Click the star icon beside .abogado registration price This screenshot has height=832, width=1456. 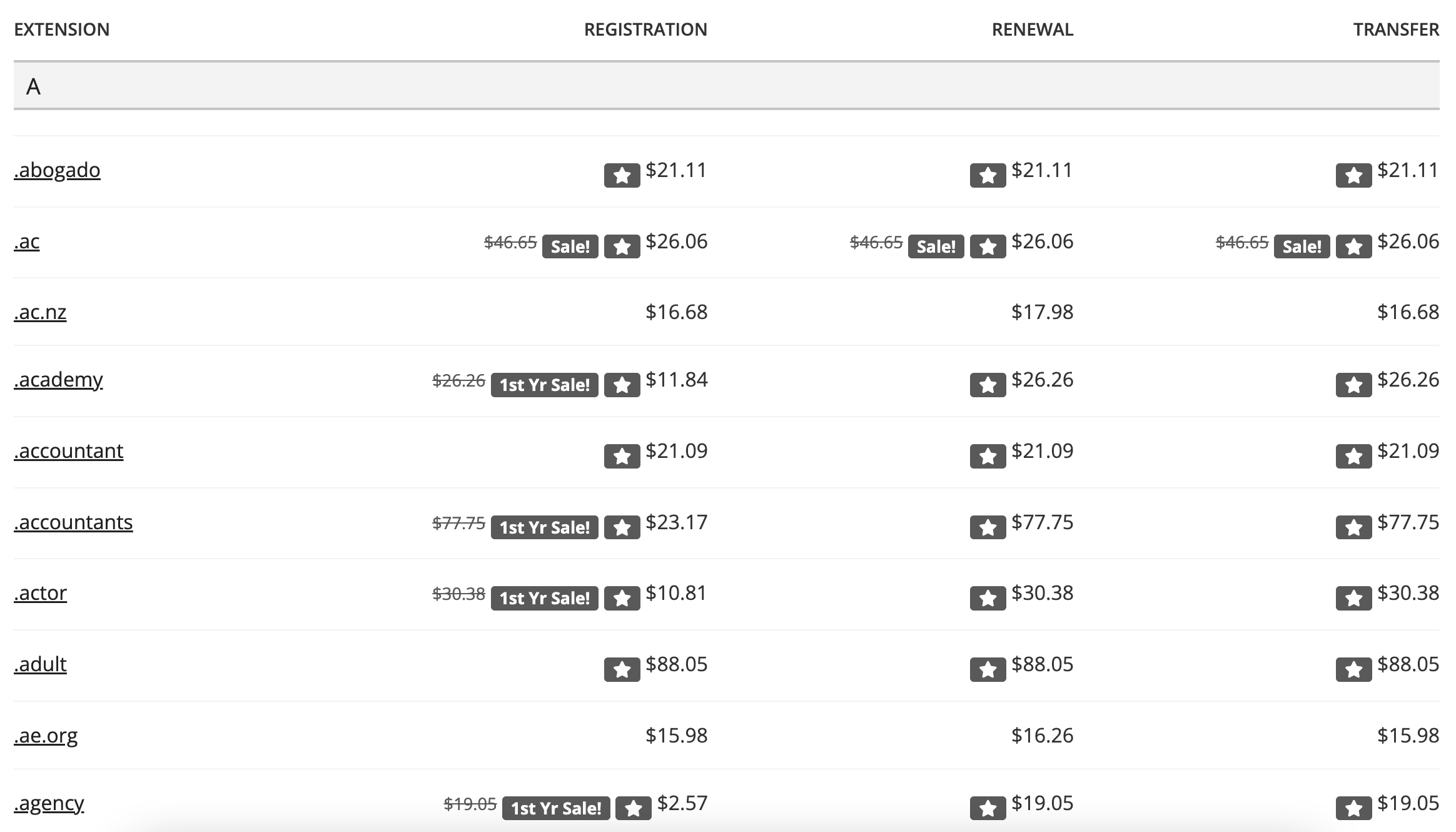622,176
